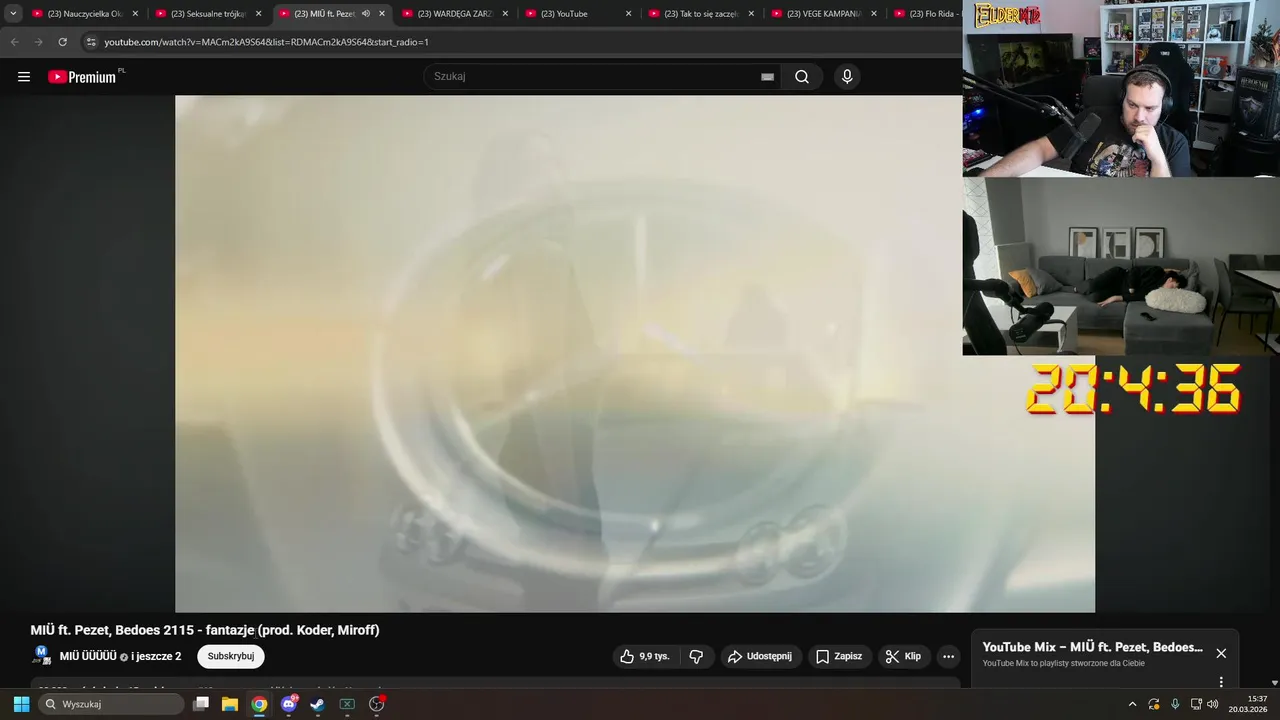Screen dimensions: 1280x720
Task: Open the recording app icon with red dot
Action: tap(377, 704)
